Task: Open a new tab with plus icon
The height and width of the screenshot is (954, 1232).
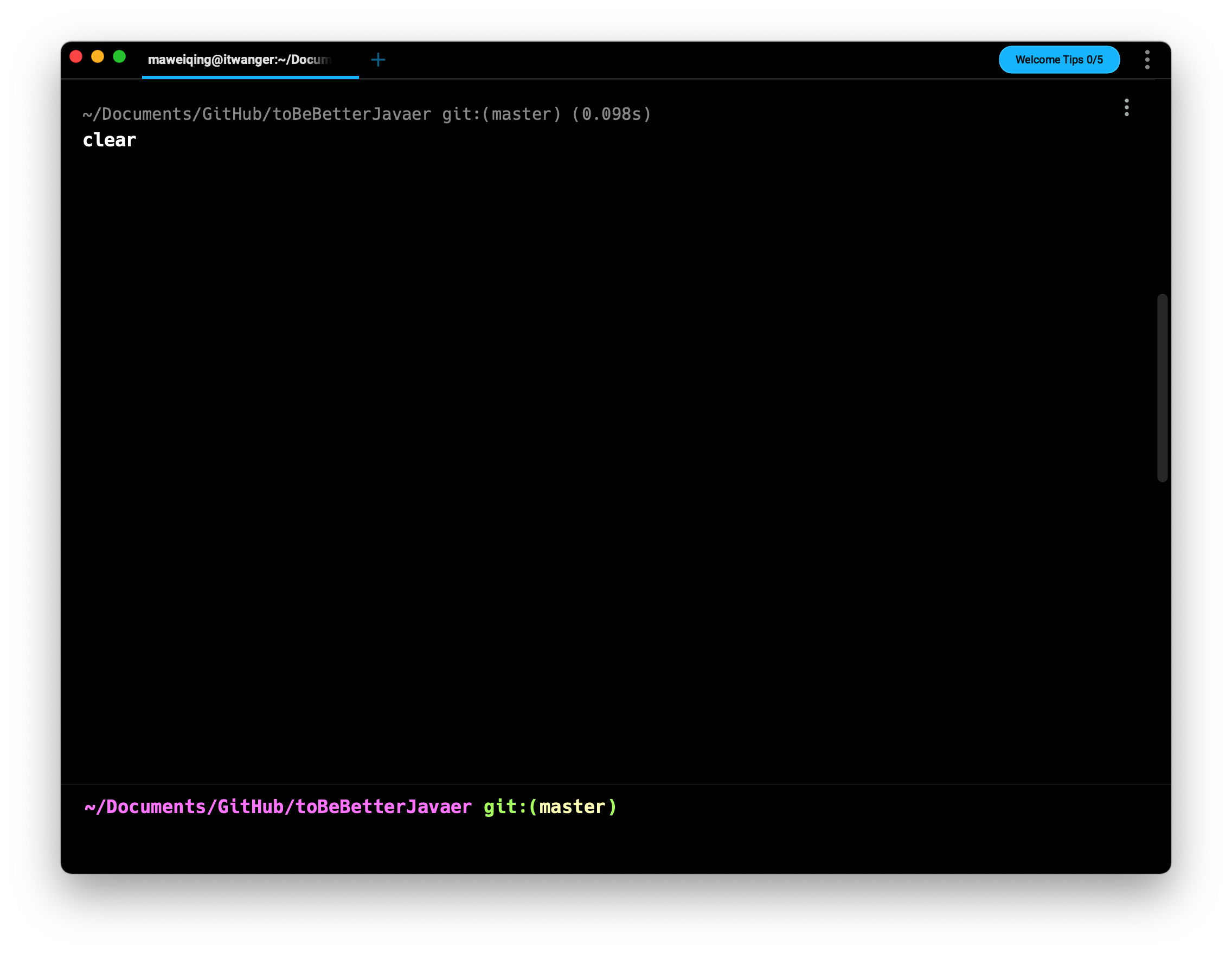Action: [378, 60]
